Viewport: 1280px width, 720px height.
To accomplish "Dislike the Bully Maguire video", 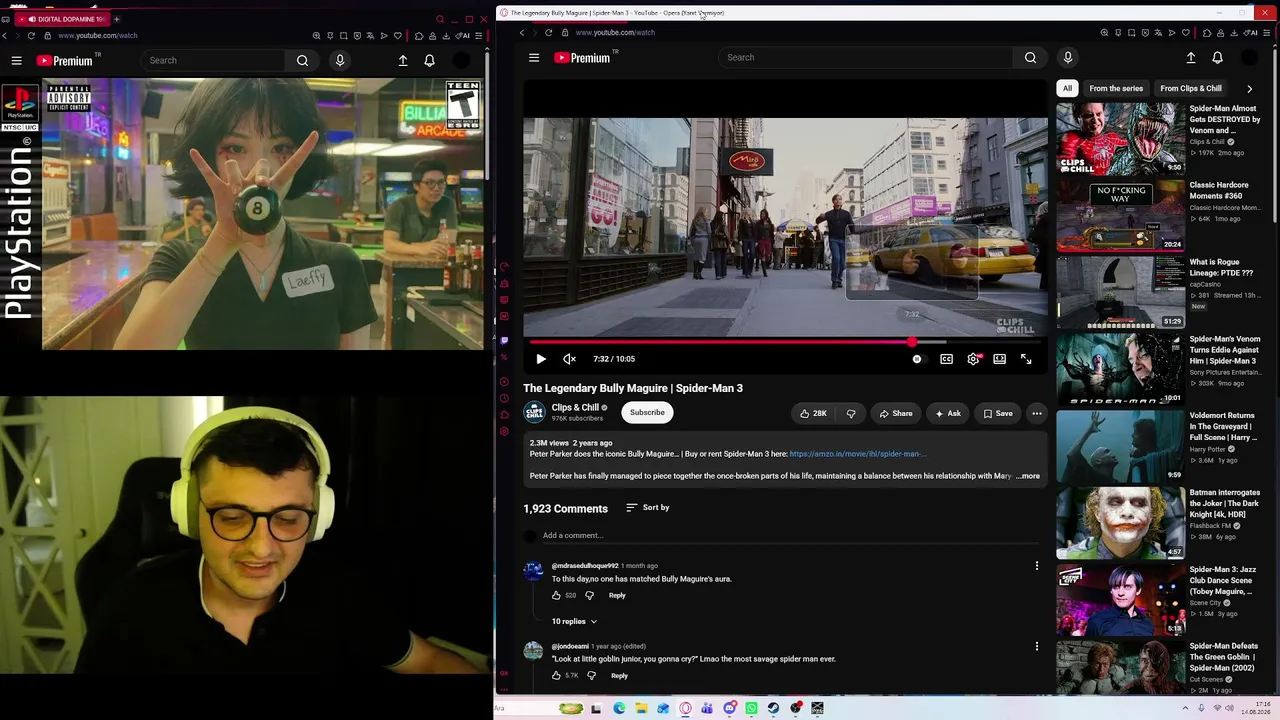I will (851, 413).
